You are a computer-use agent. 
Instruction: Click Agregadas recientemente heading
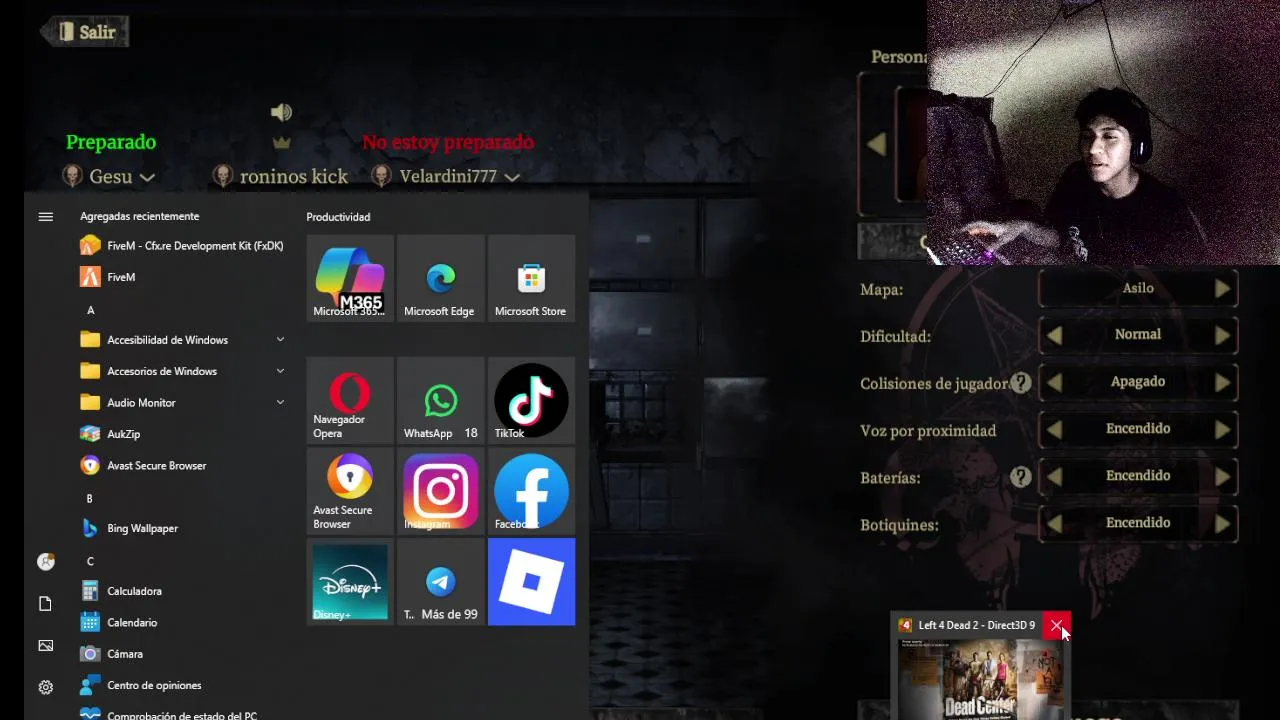click(140, 216)
